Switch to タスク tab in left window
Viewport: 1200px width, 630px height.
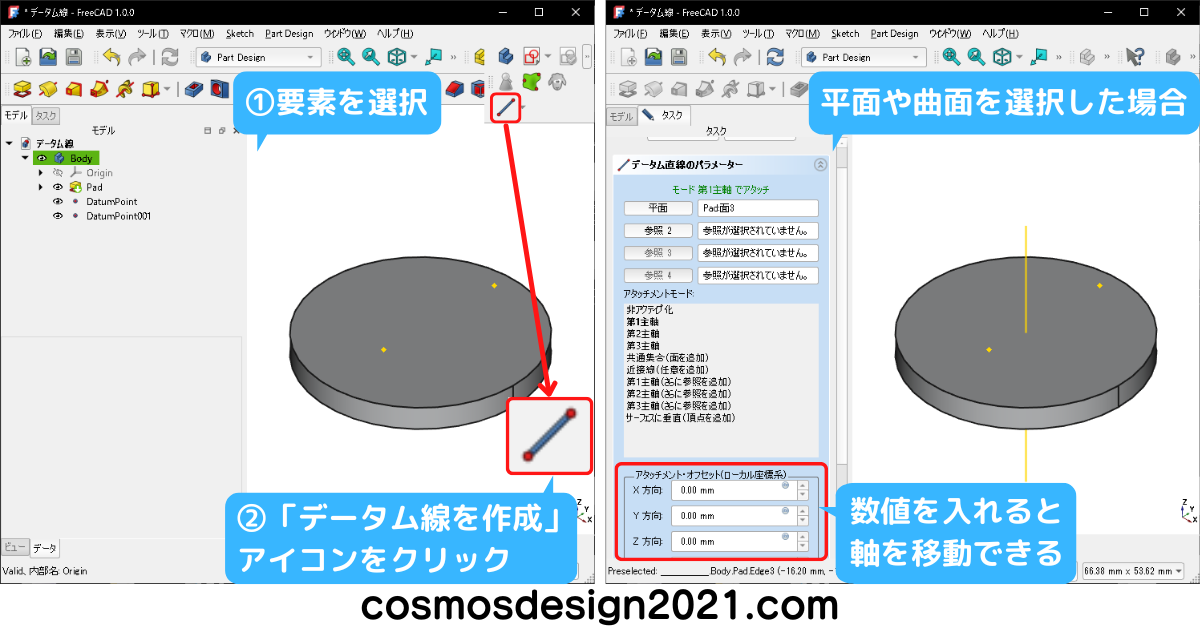(46, 115)
